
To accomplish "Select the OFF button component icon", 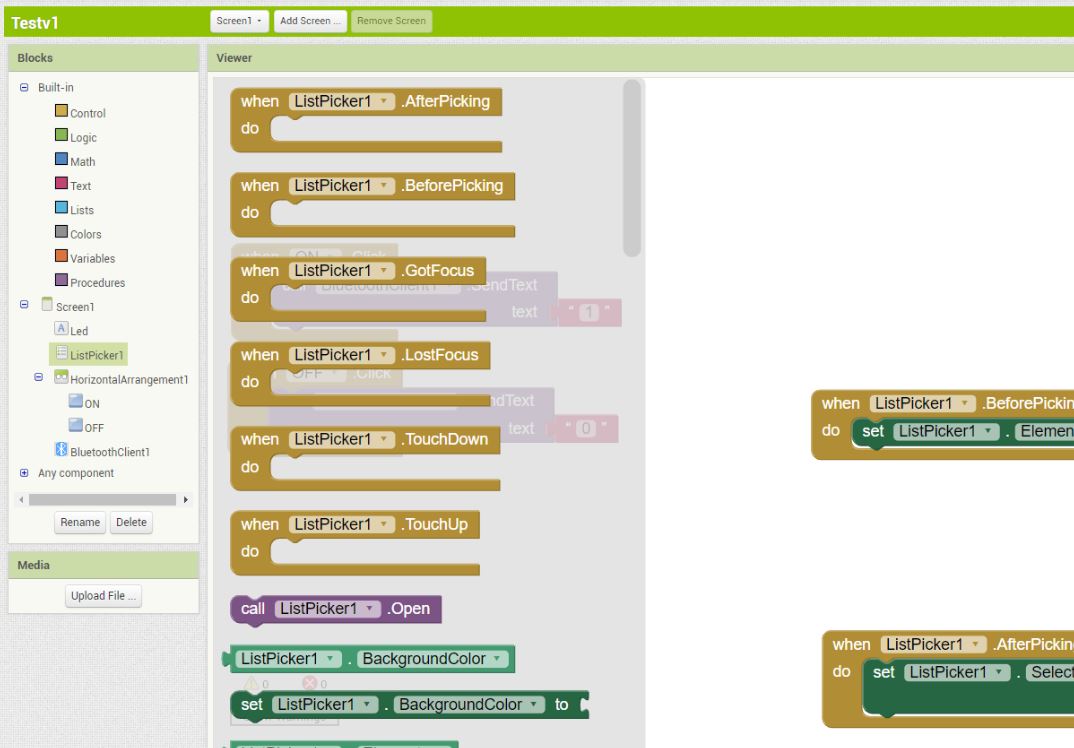I will coord(76,425).
